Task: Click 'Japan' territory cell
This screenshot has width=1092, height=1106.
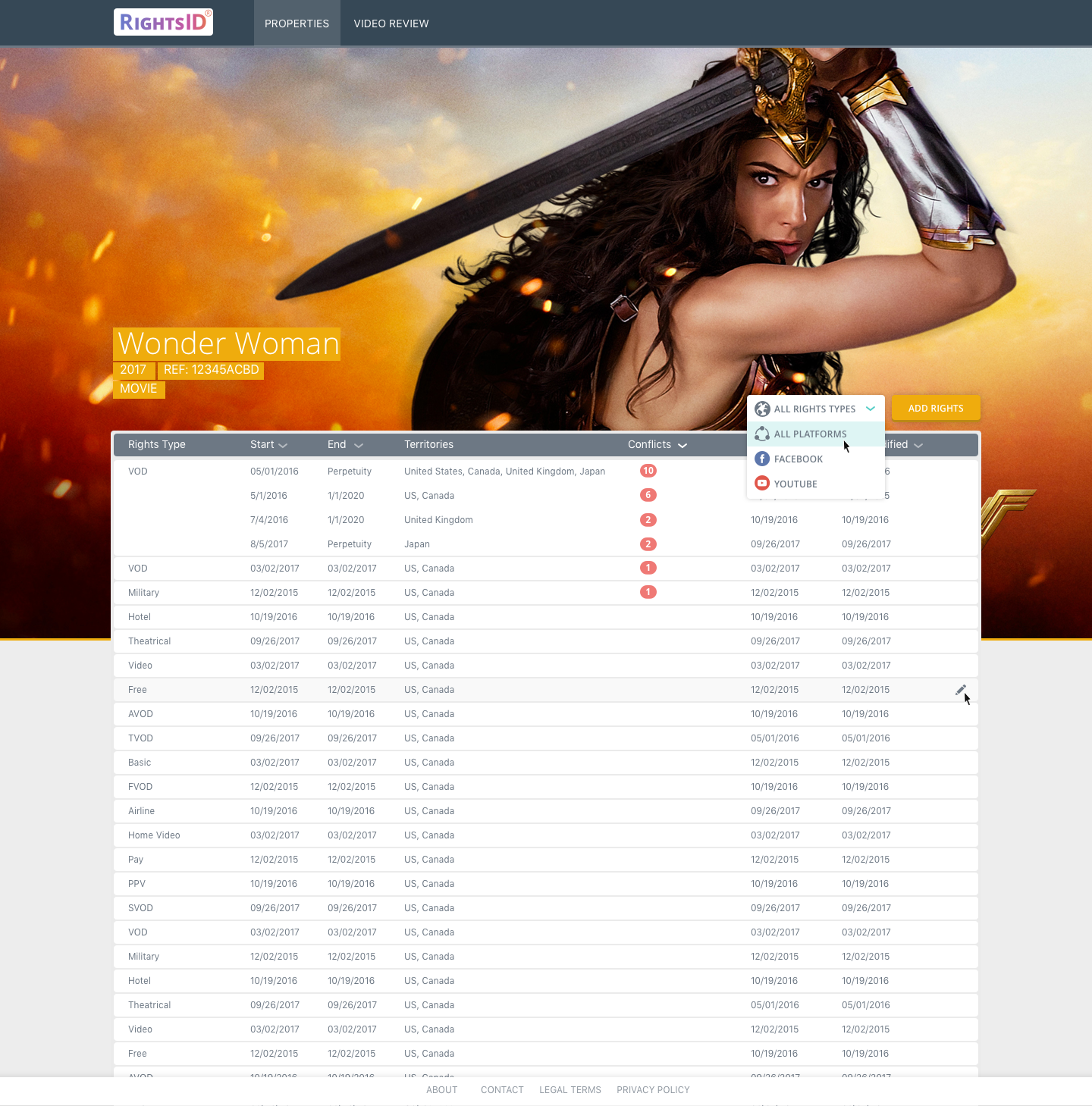Action: point(417,544)
